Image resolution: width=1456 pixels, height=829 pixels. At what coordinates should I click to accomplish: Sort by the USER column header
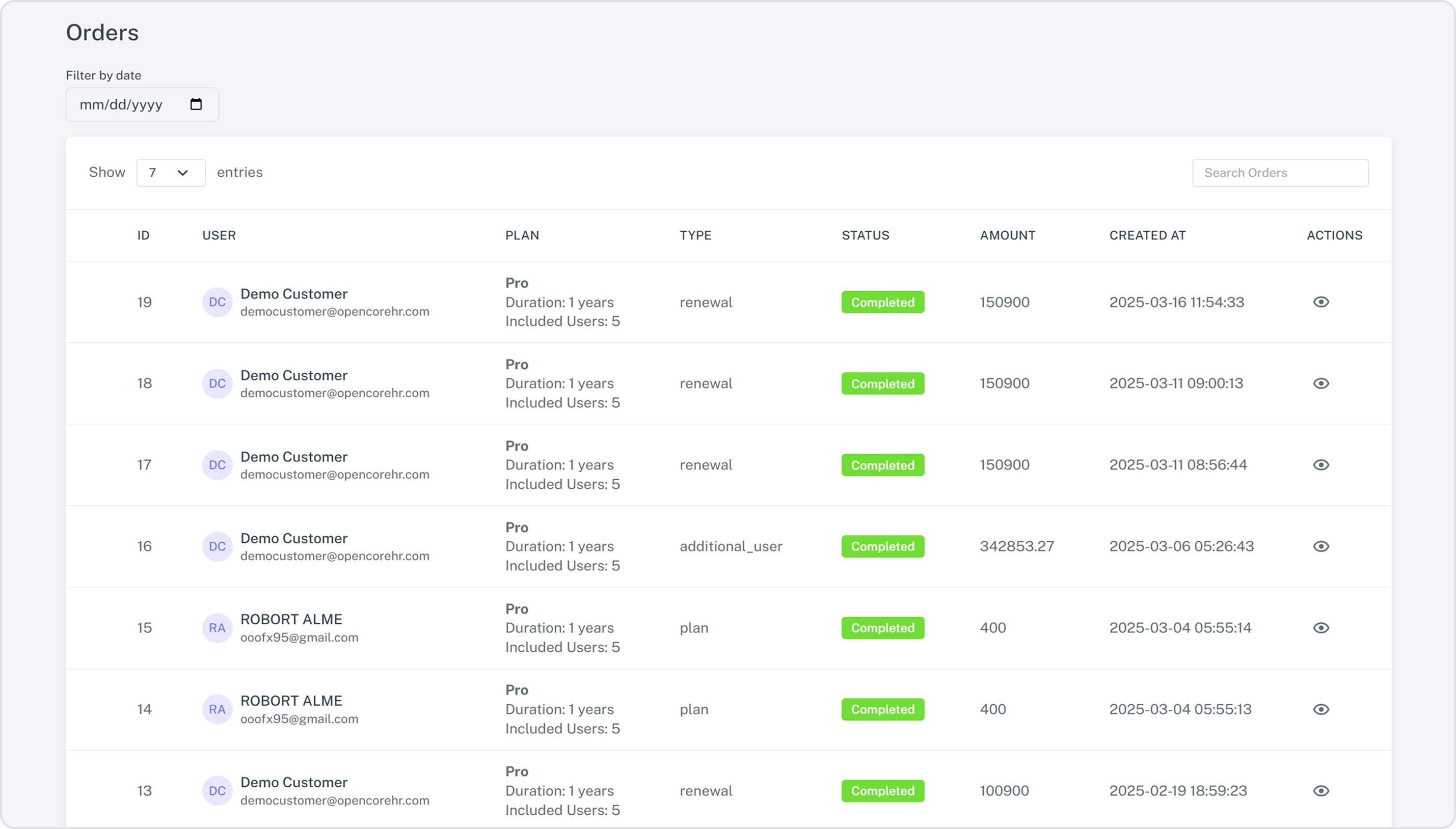click(x=219, y=235)
